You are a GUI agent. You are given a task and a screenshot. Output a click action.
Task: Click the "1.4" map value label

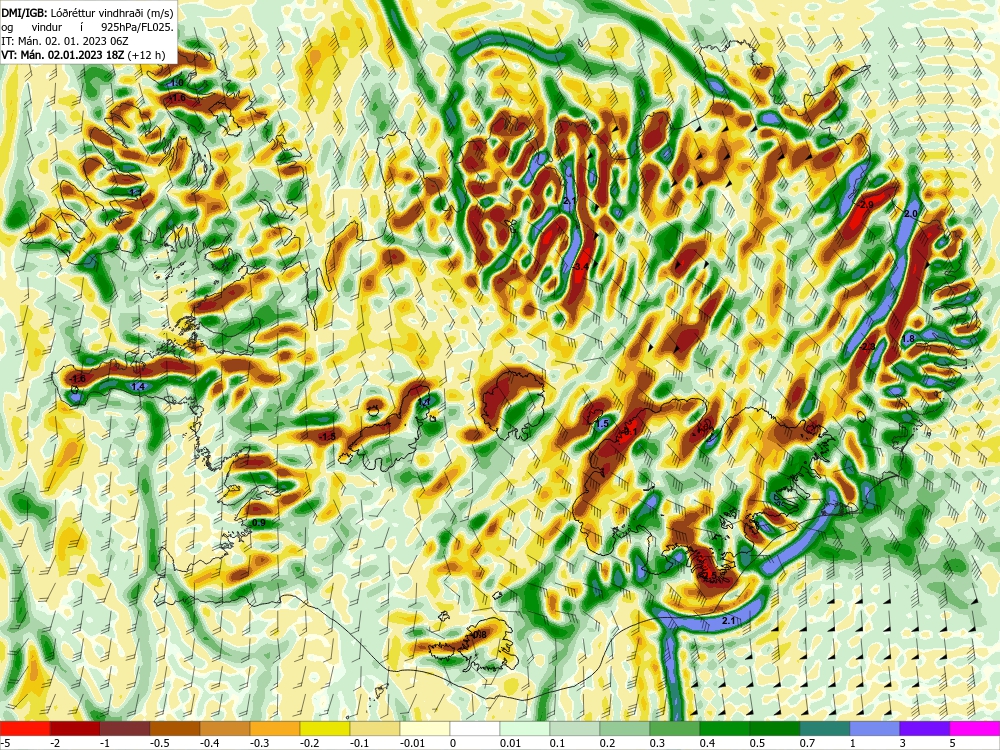tap(137, 386)
